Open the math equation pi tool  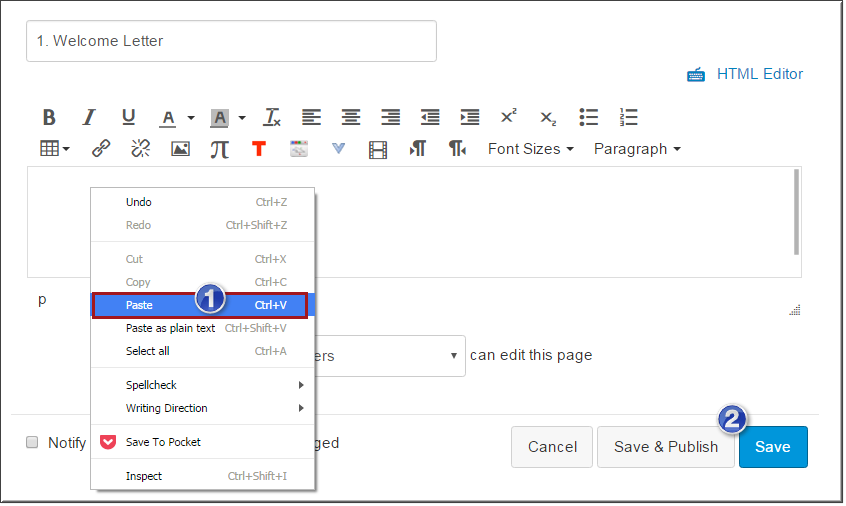pos(219,149)
